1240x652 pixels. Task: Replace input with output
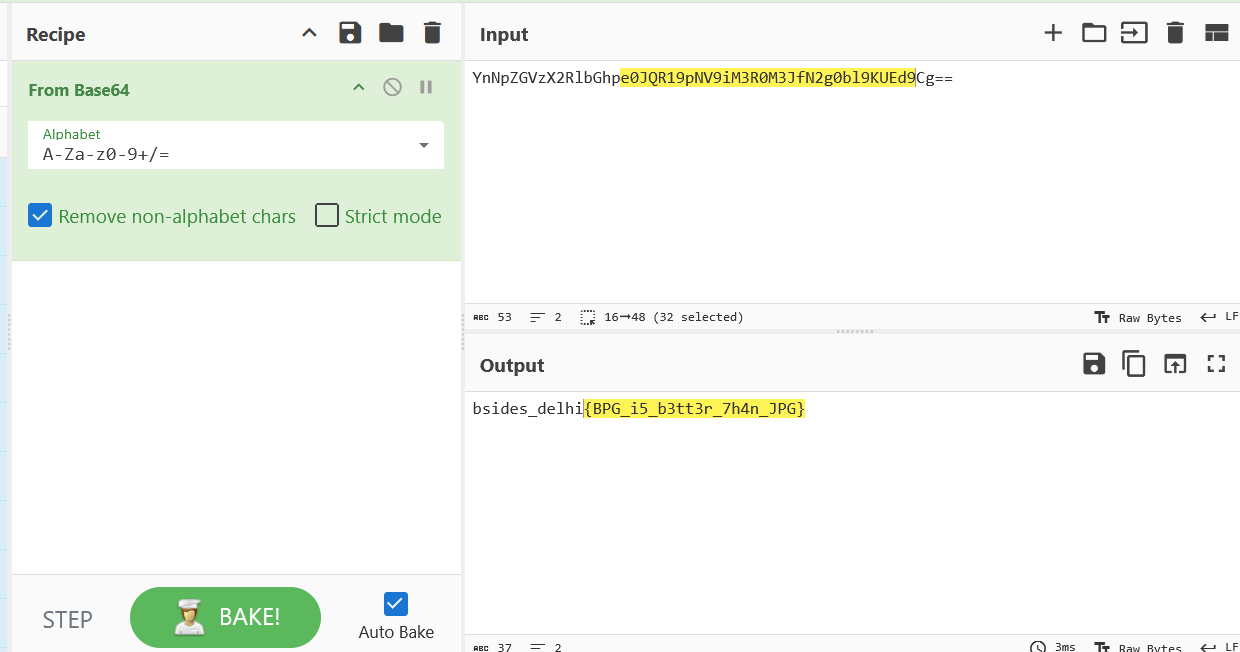pos(1174,364)
